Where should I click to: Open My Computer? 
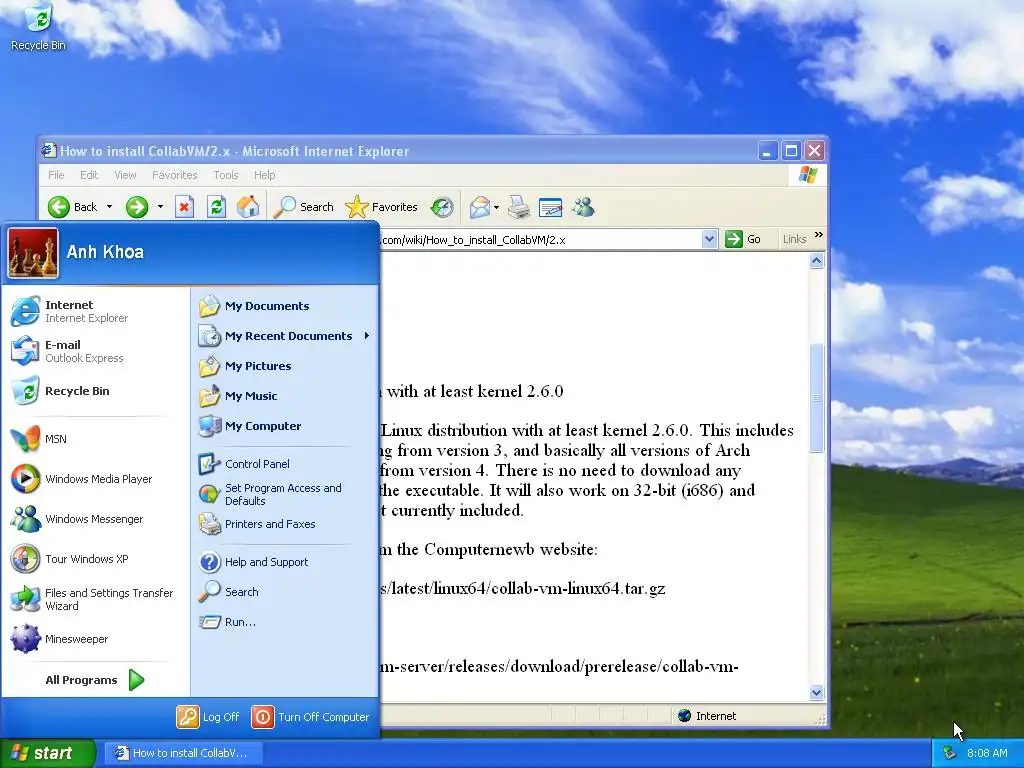pyautogui.click(x=285, y=426)
